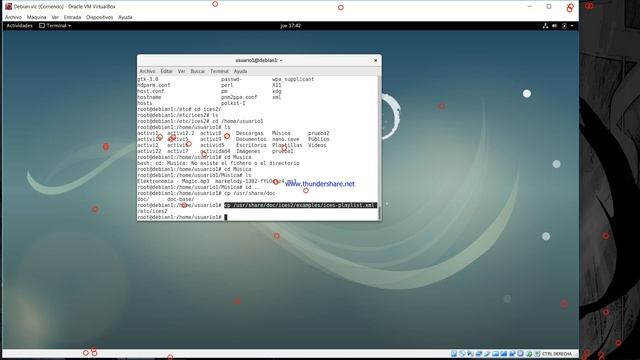The width and height of the screenshot is (640, 360).
Task: Click 'prueba2' in terminal listing
Action: pyautogui.click(x=319, y=133)
